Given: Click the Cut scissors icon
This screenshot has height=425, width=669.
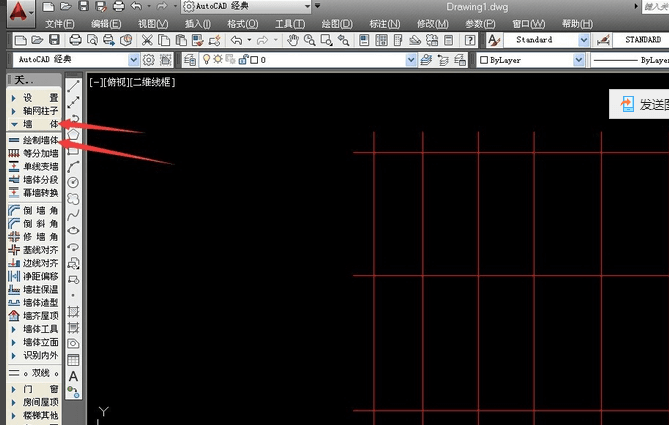Looking at the screenshot, I should pyautogui.click(x=147, y=41).
